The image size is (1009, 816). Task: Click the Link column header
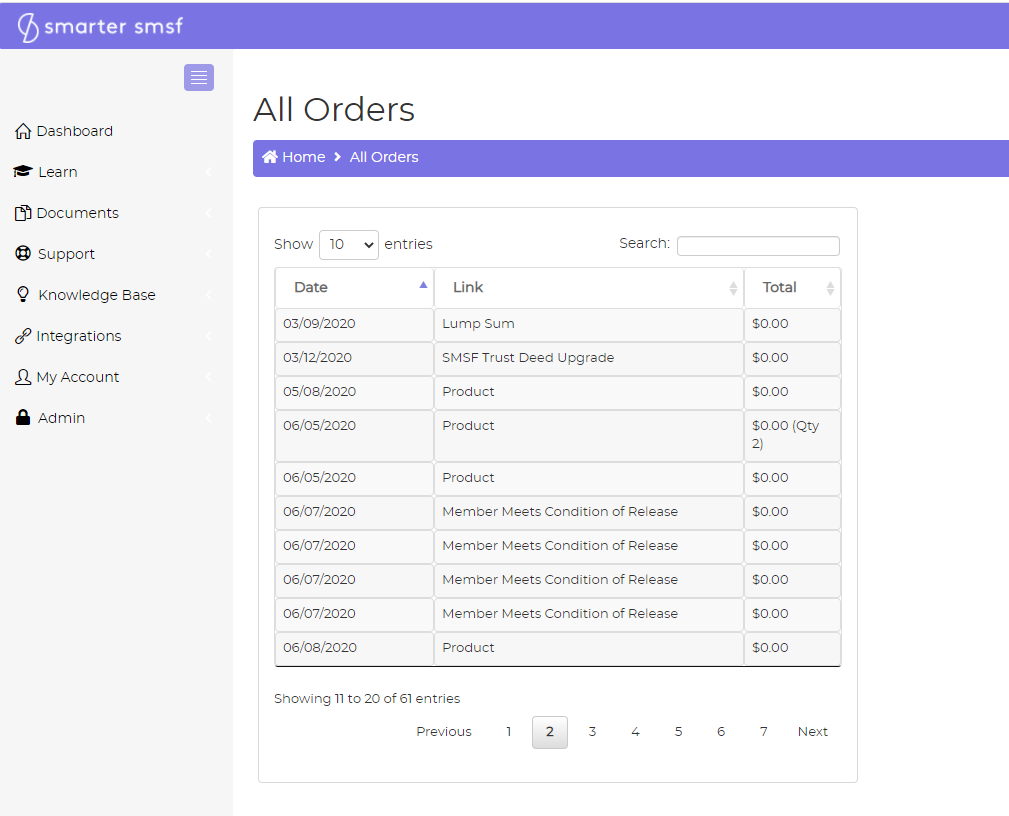click(589, 288)
